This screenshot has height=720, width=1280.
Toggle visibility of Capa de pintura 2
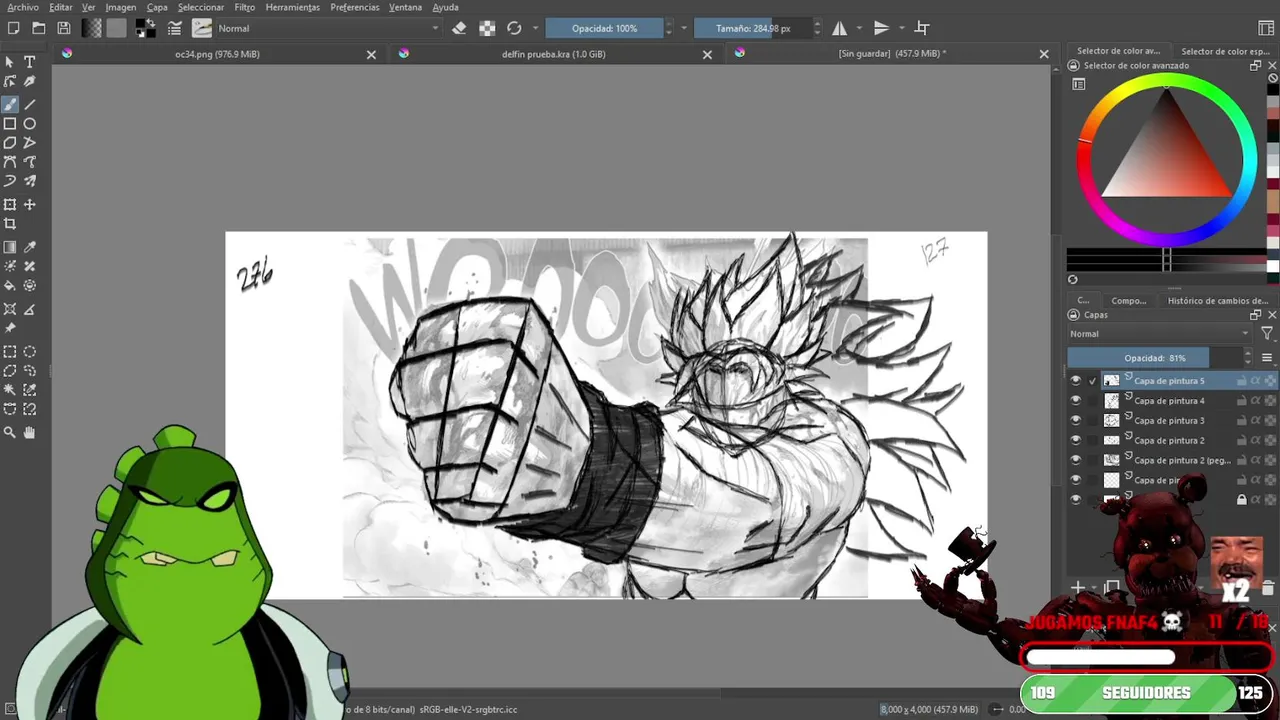coord(1076,441)
